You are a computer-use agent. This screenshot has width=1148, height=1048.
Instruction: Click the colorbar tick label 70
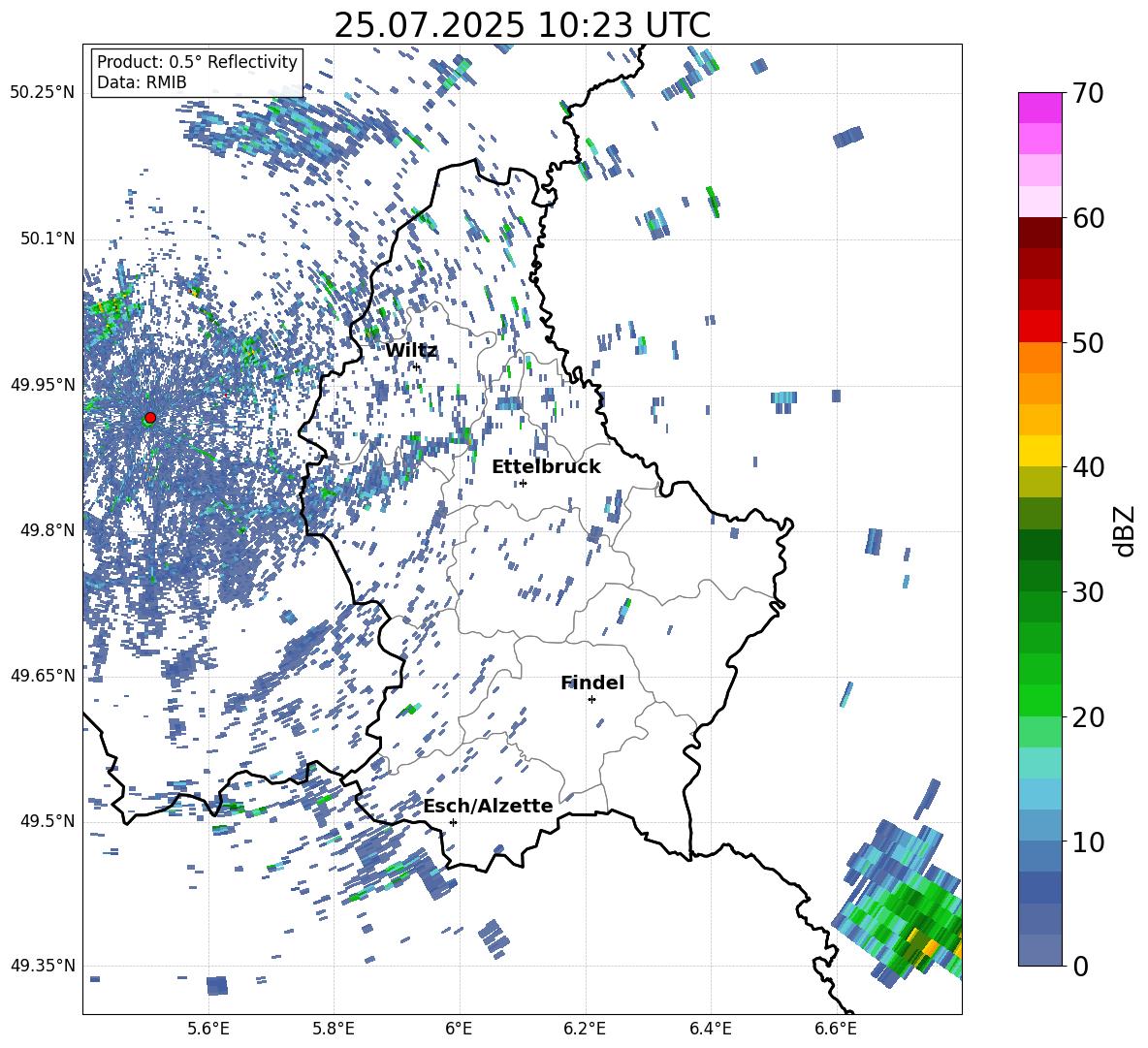1088,94
